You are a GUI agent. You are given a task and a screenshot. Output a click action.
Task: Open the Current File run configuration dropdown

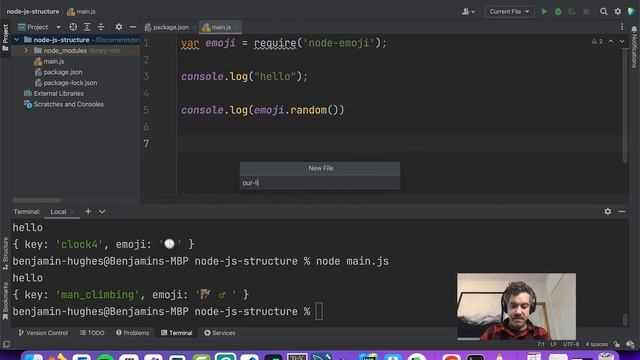pos(509,12)
